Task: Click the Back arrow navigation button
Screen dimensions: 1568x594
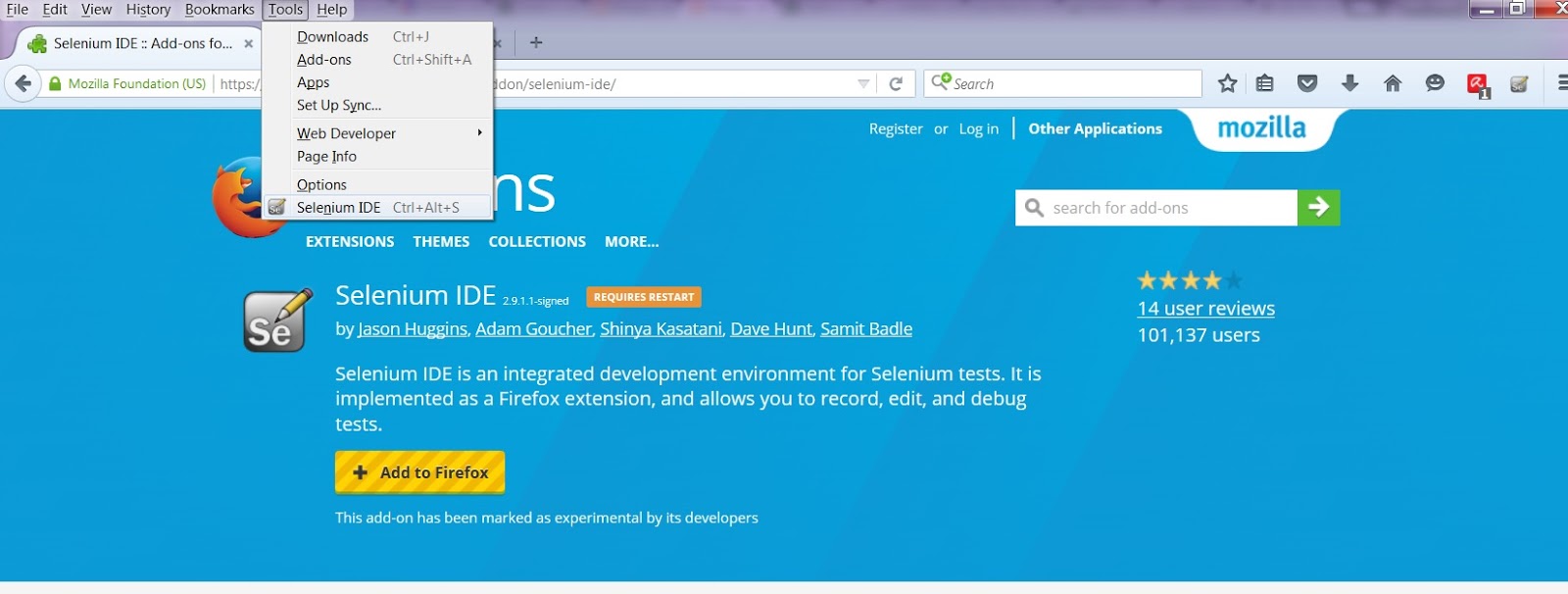Action: coord(24,83)
